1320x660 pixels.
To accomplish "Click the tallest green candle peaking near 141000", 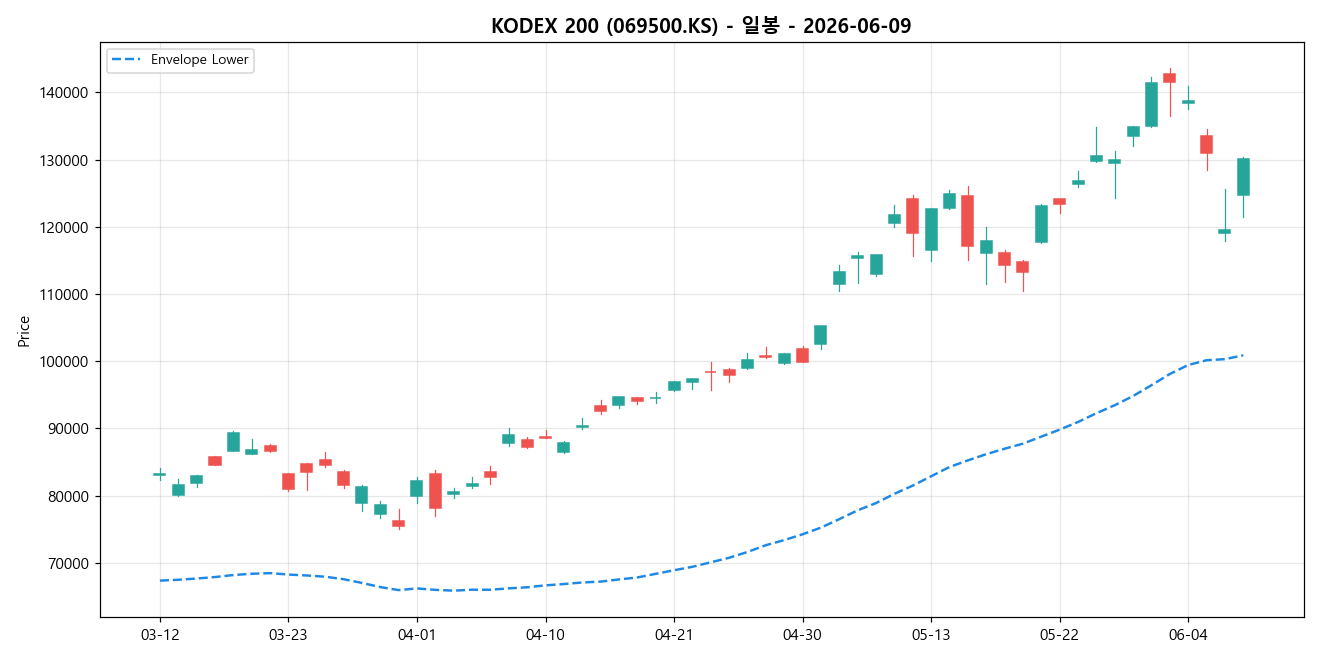I will 1151,104.
